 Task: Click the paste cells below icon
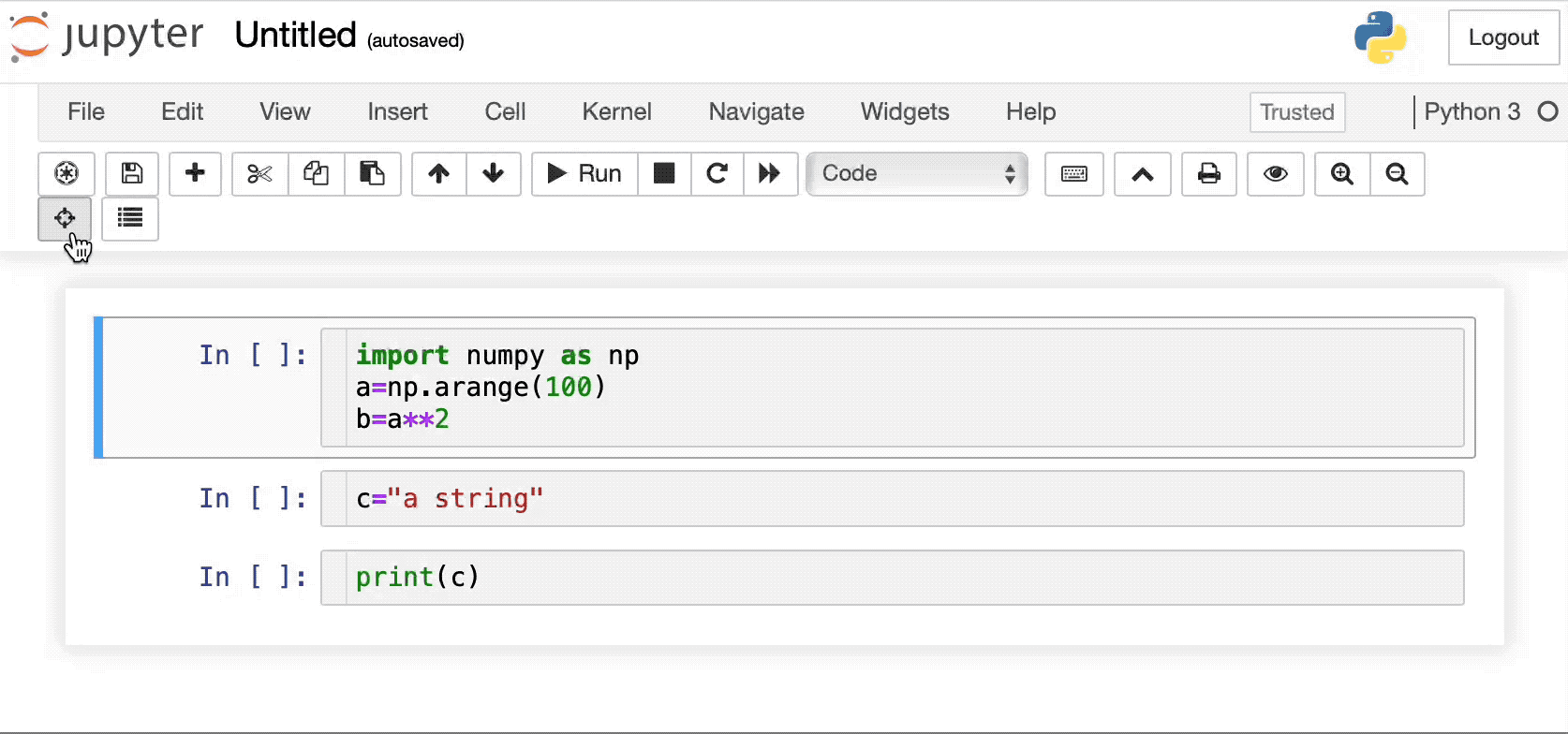click(x=373, y=173)
